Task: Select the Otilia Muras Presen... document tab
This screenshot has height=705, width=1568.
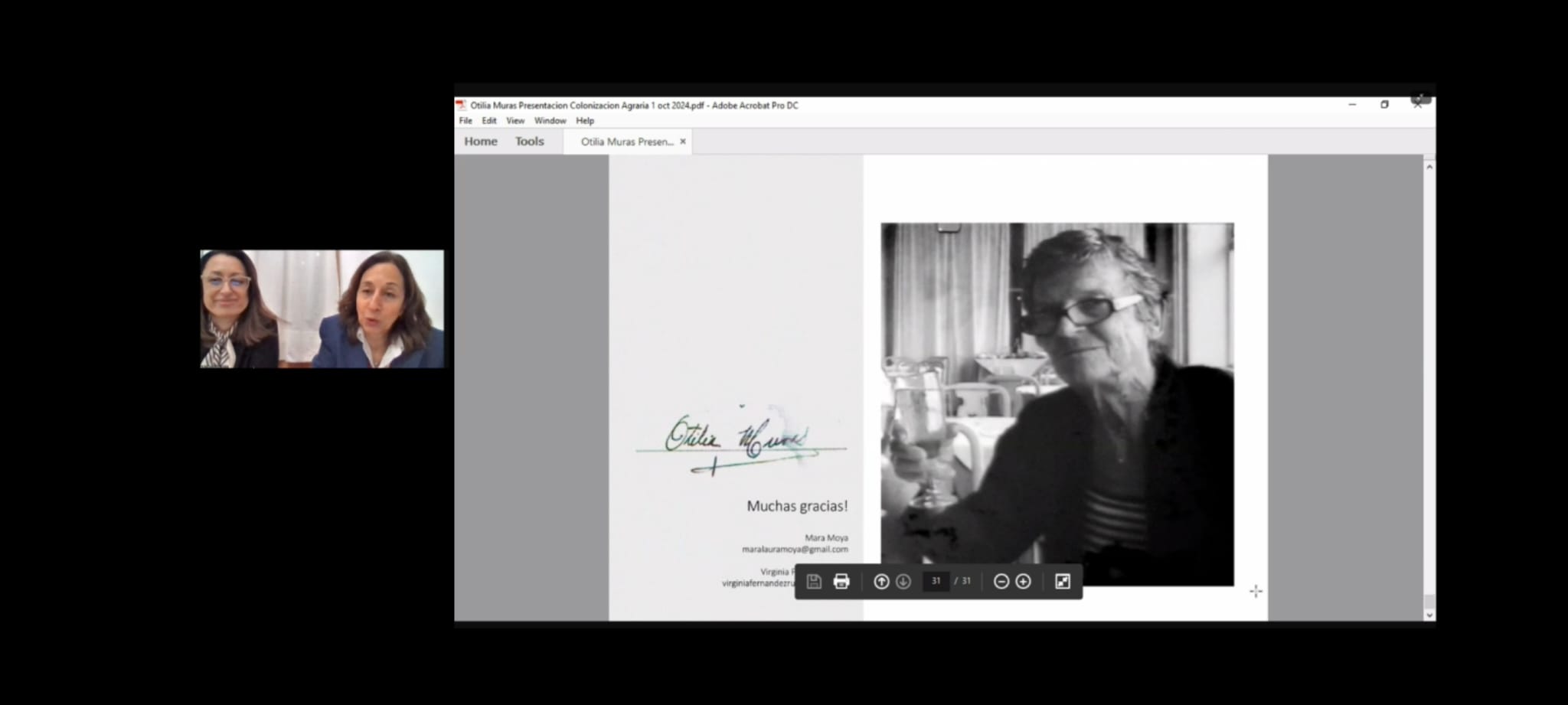Action: click(x=627, y=142)
